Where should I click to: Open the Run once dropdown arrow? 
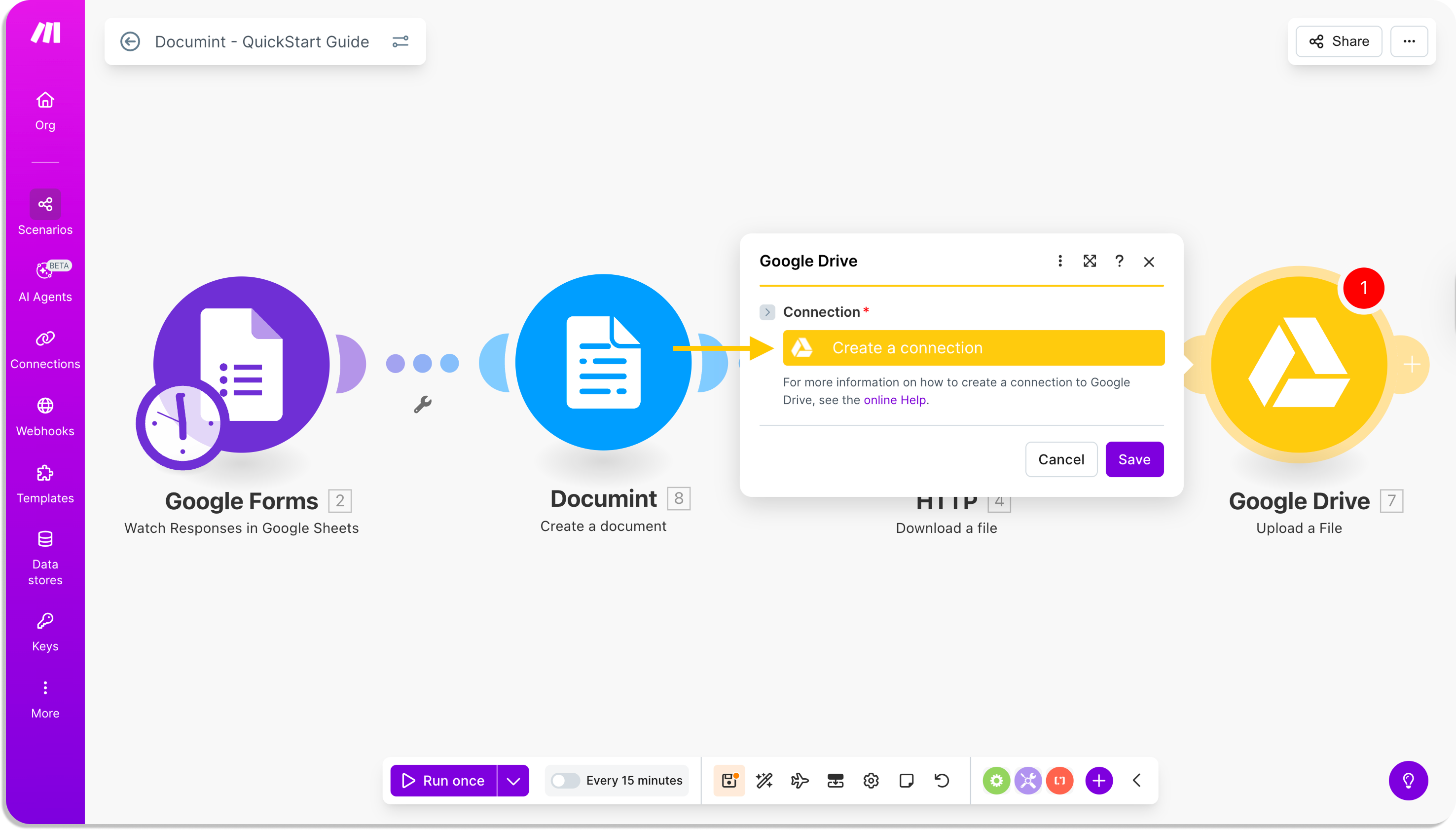(x=512, y=780)
